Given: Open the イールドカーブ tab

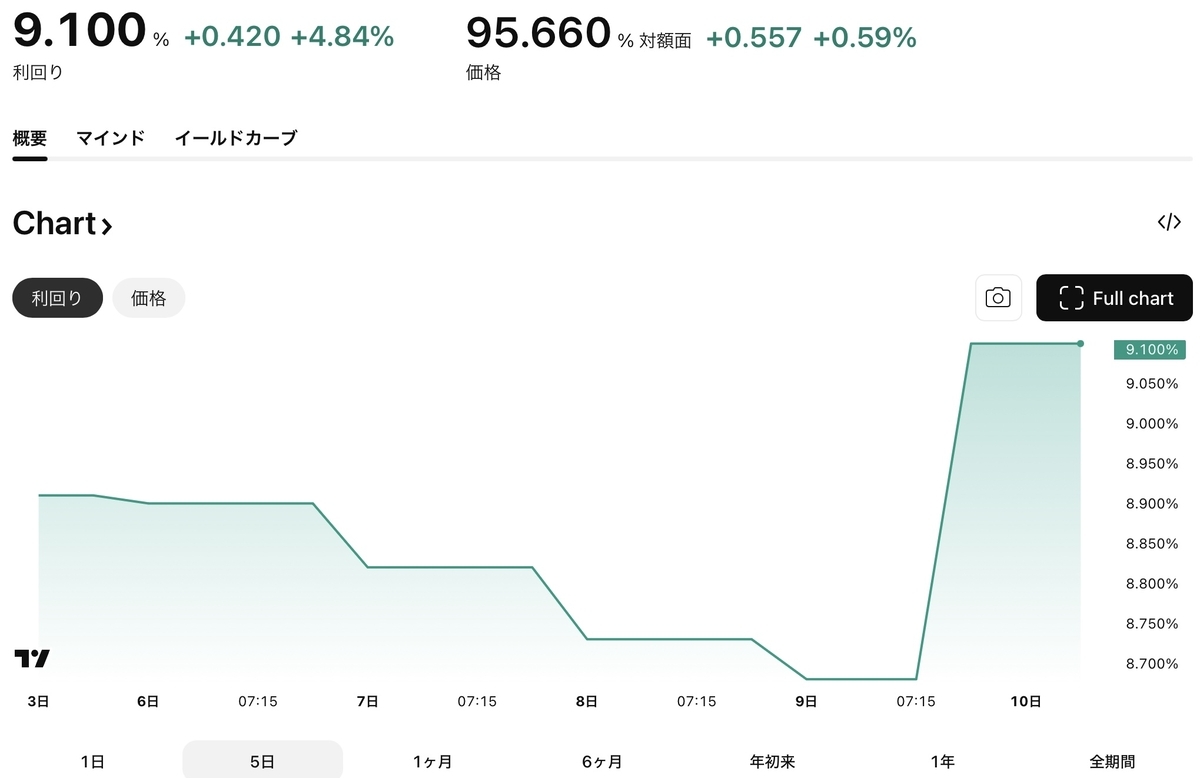Looking at the screenshot, I should point(236,138).
